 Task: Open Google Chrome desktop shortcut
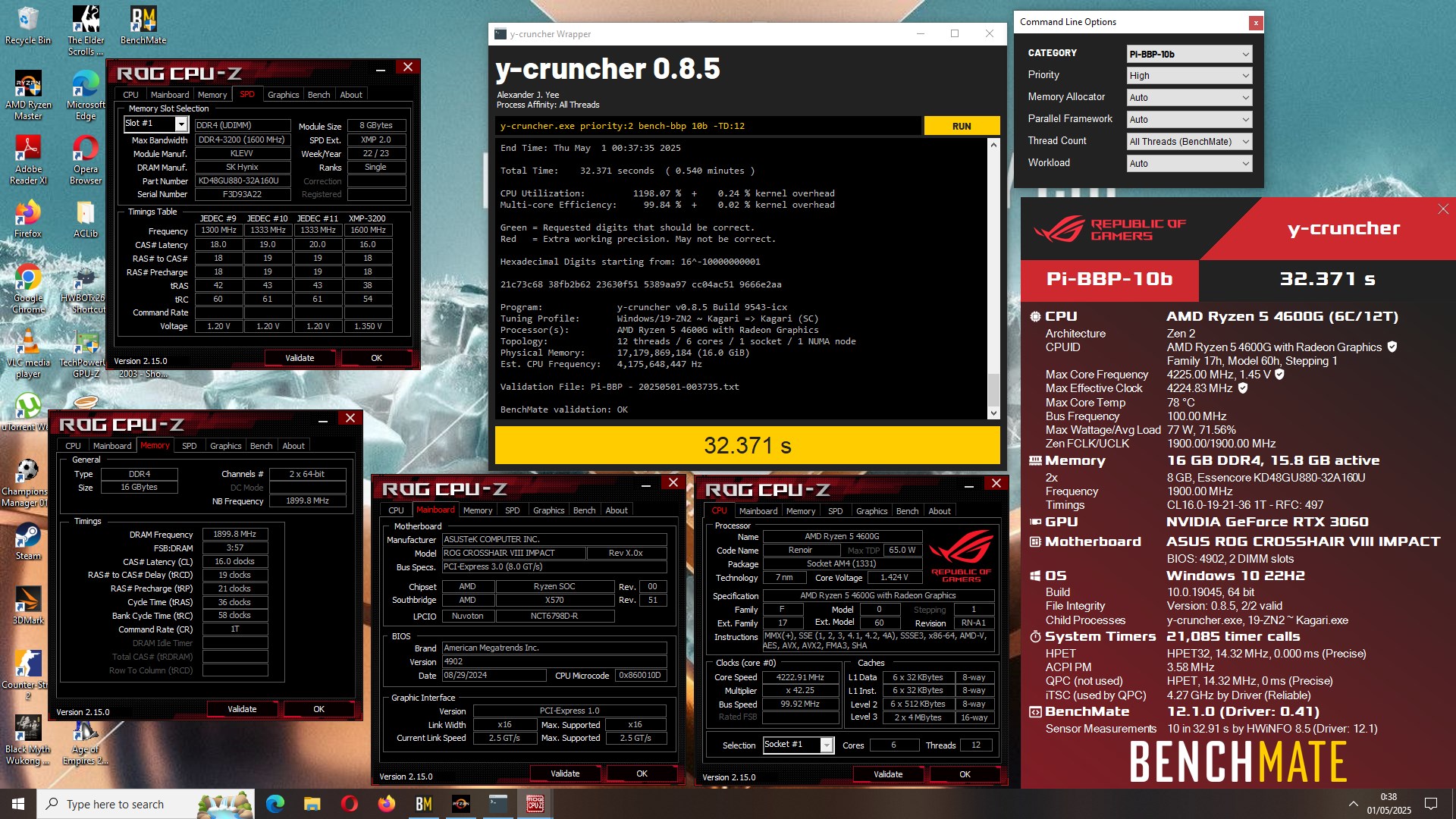click(28, 288)
